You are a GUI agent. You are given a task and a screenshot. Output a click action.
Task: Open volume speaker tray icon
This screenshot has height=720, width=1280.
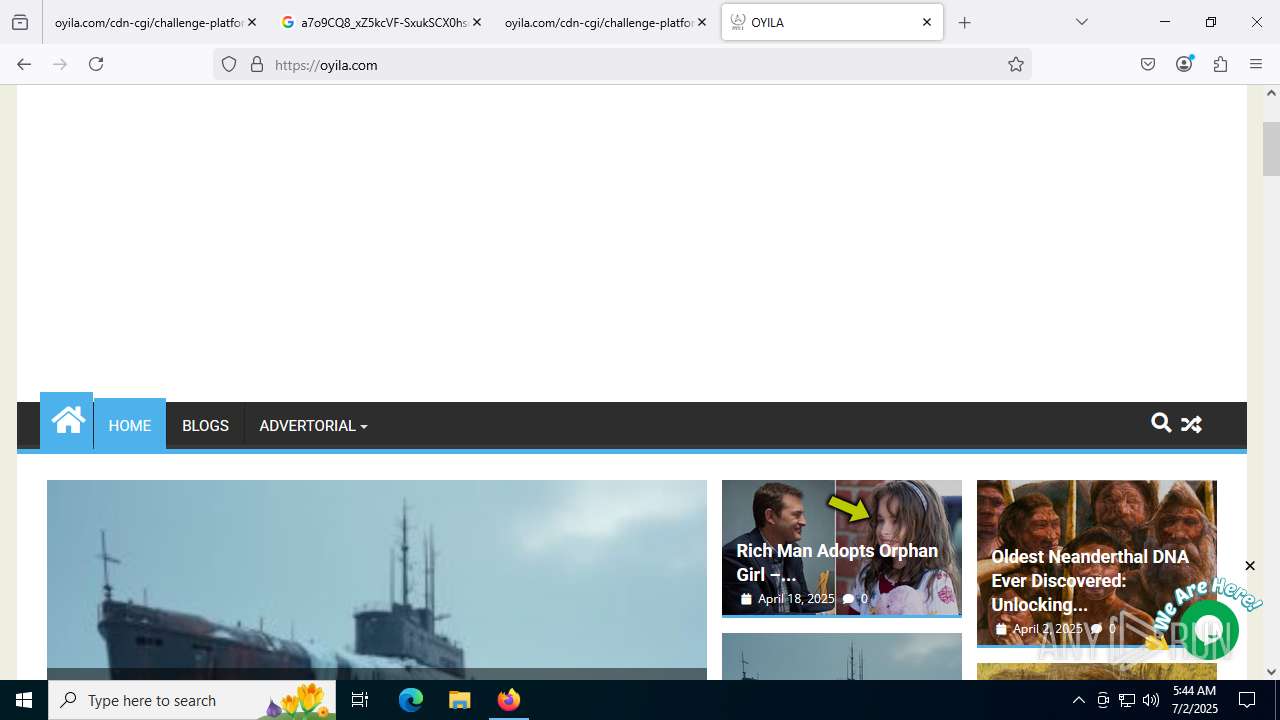tap(1151, 700)
